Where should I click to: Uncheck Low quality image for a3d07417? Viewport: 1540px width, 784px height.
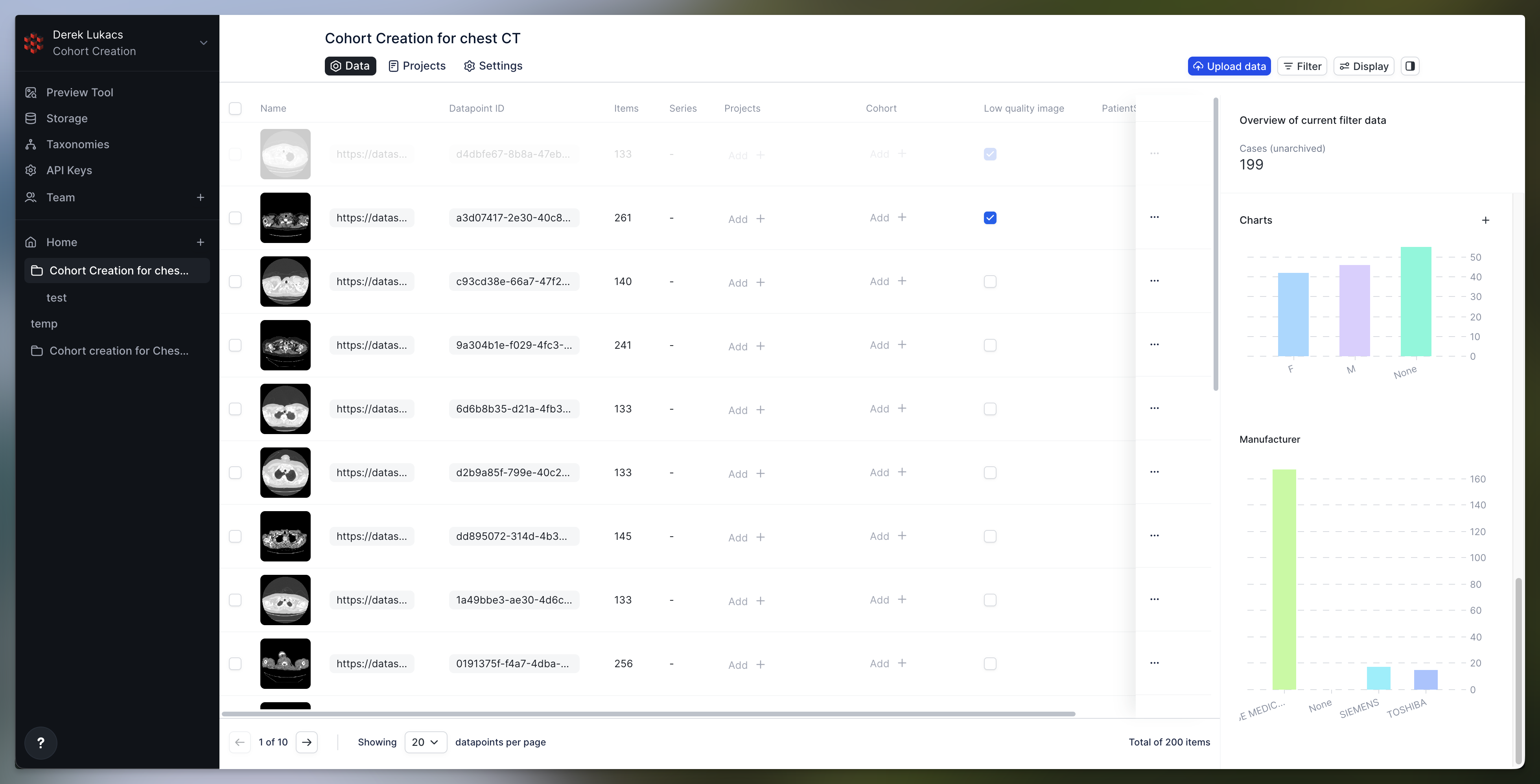click(990, 217)
